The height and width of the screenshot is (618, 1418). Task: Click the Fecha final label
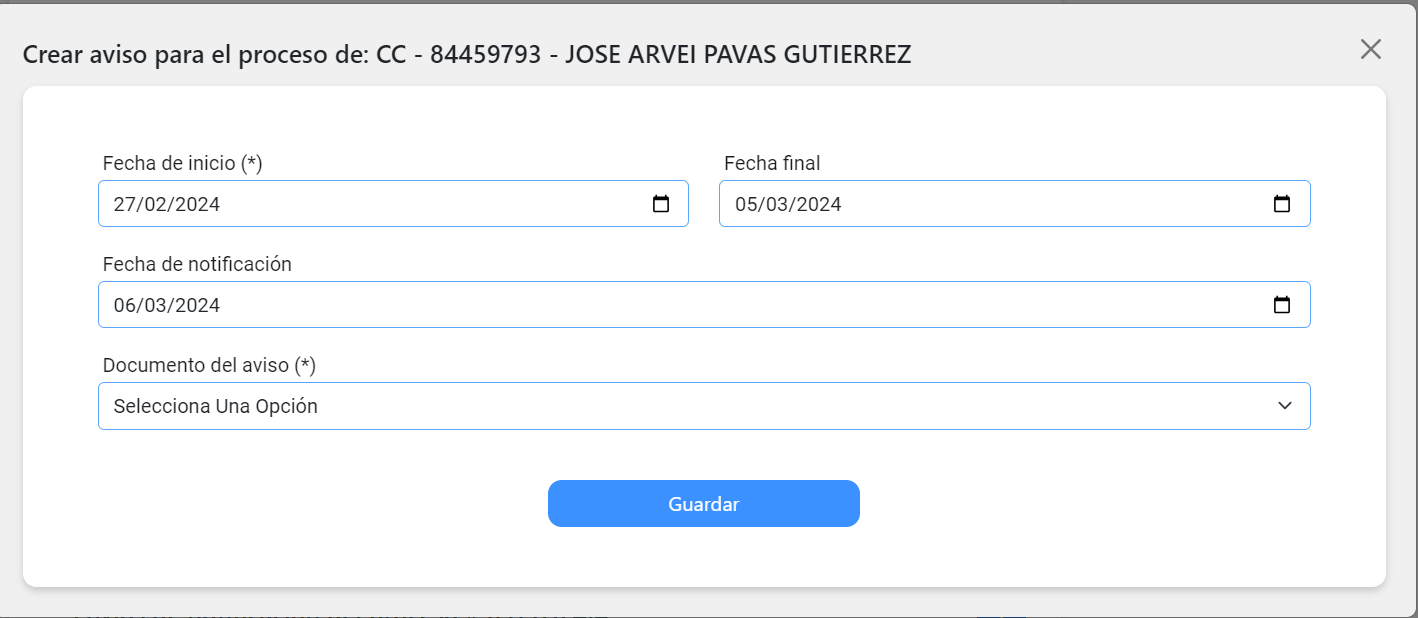pos(772,163)
